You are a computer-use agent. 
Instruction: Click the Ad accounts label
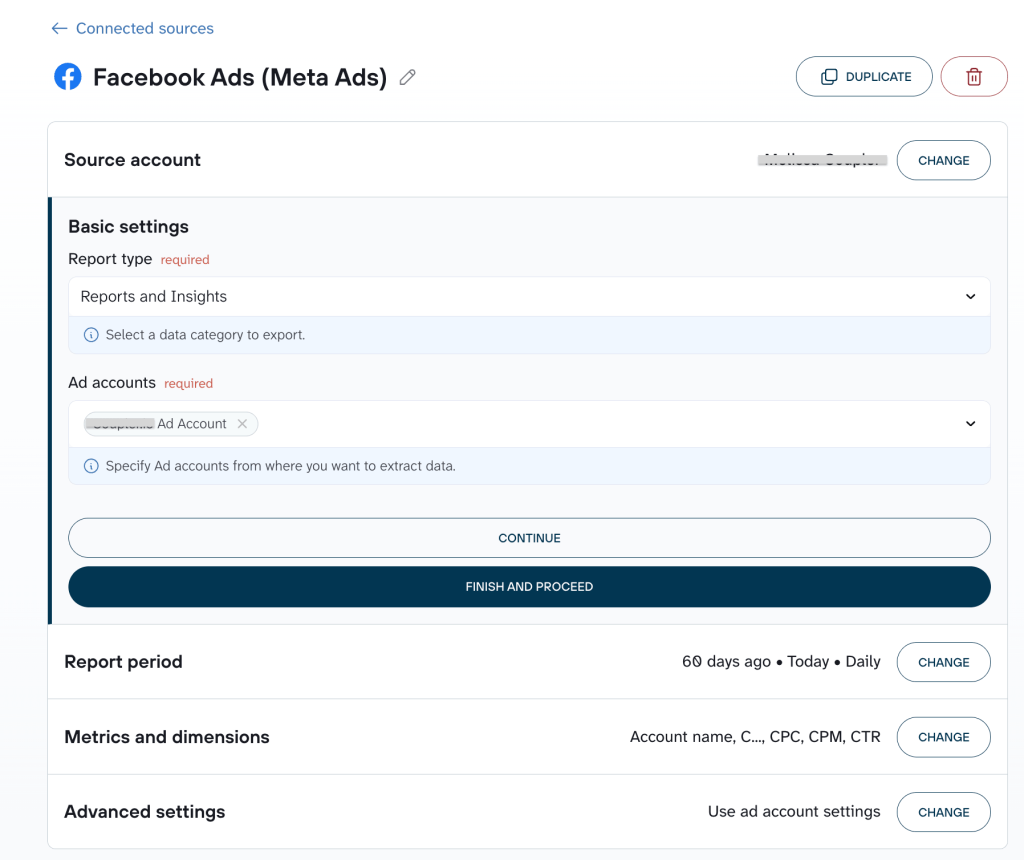pos(112,383)
